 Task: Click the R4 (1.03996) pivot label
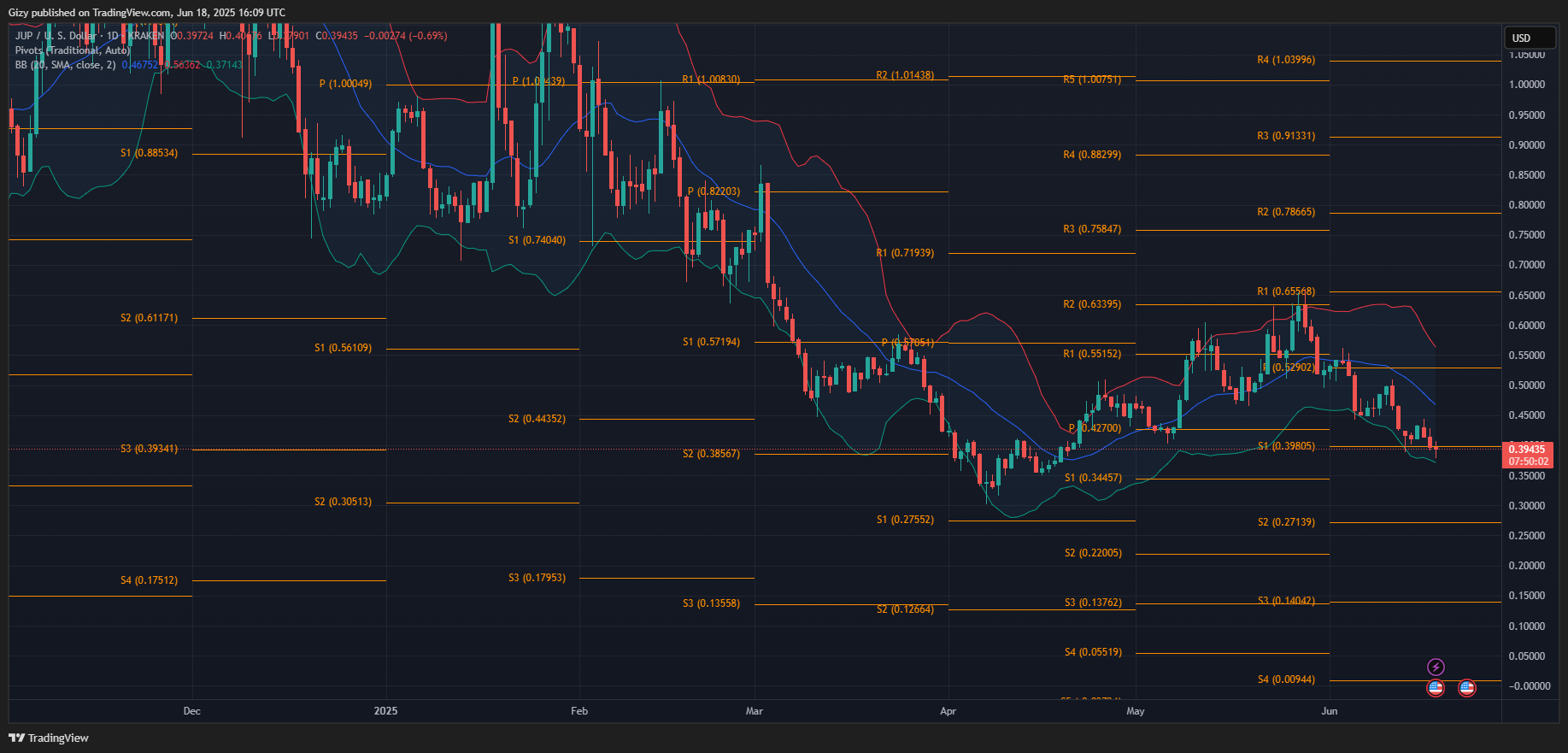coord(1285,60)
